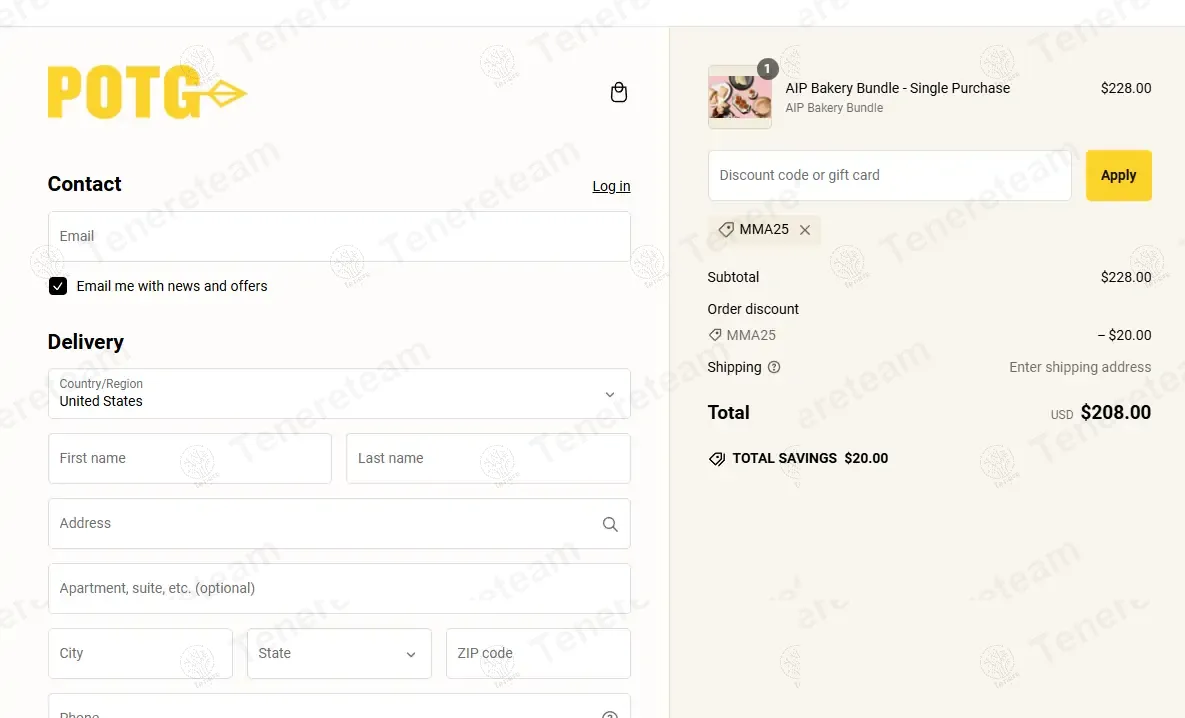Click the Discount code or gift card field
The image size is (1185, 718).
(x=889, y=176)
